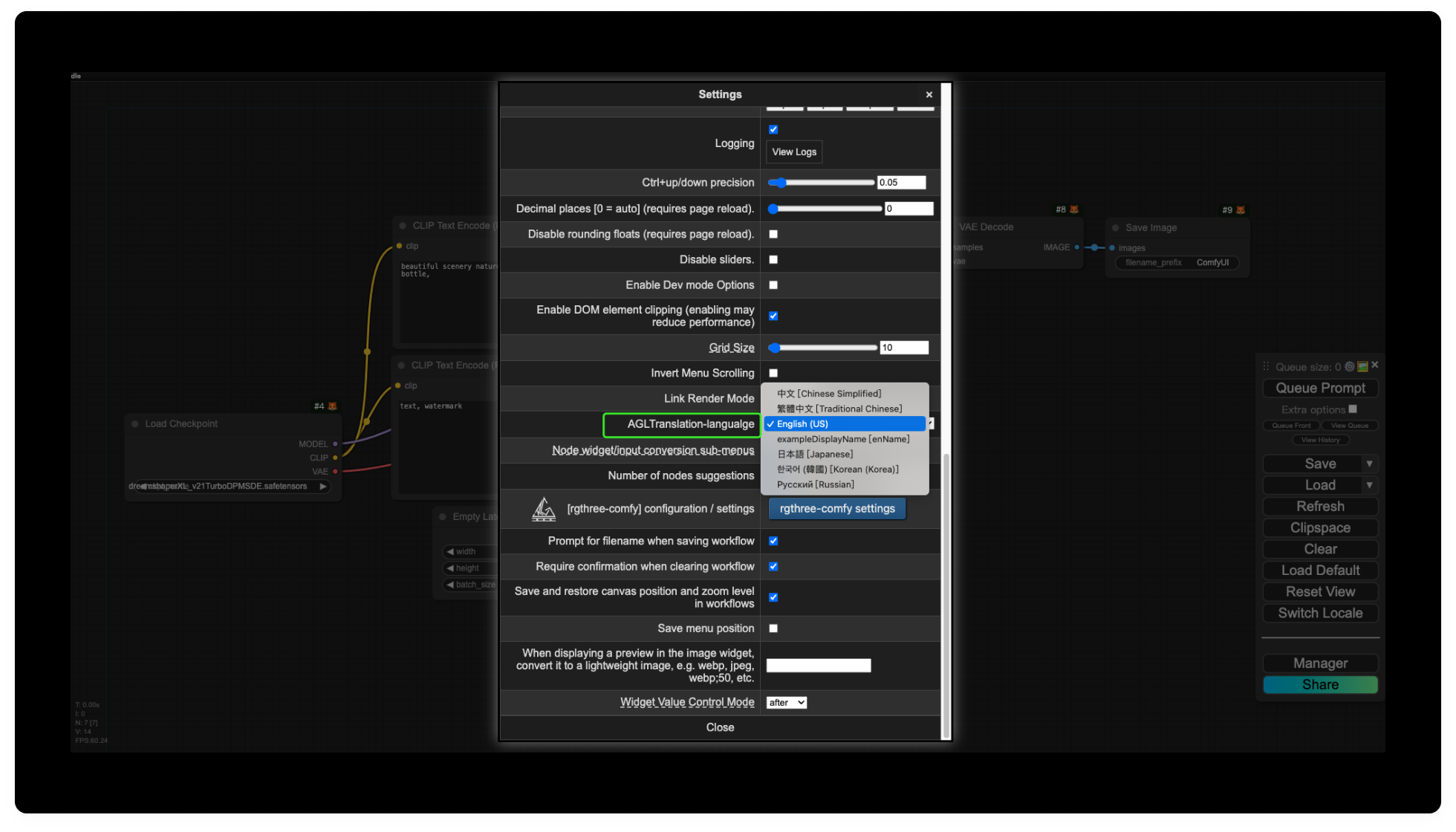
Task: Click the image feed picture icon
Action: coord(1362,367)
